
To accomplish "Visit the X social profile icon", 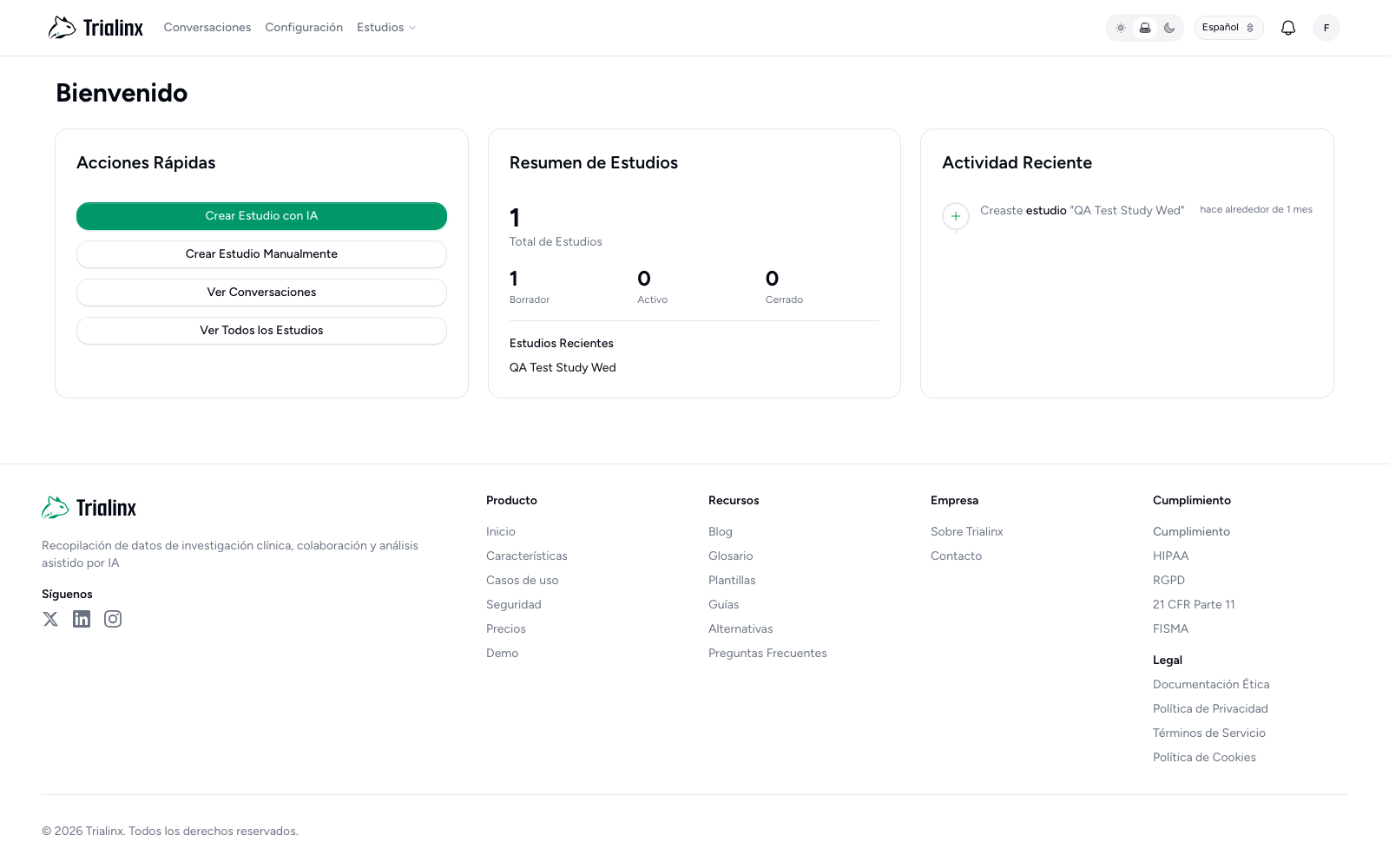I will [50, 619].
